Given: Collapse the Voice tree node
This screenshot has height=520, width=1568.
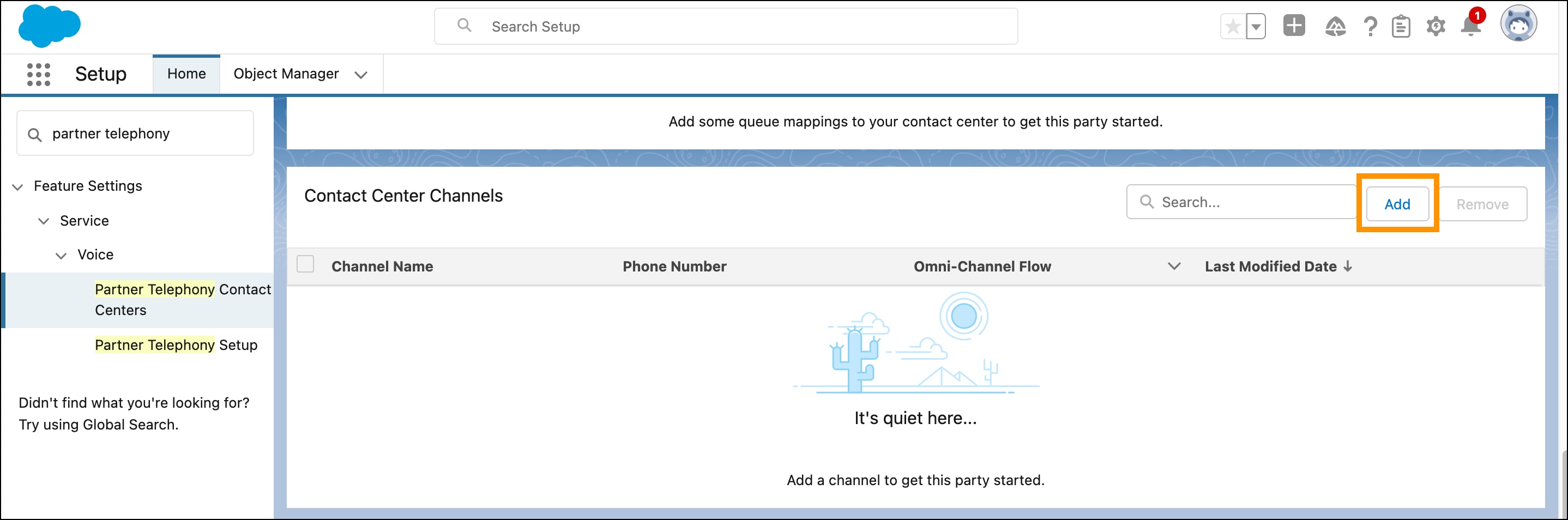Looking at the screenshot, I should (61, 256).
